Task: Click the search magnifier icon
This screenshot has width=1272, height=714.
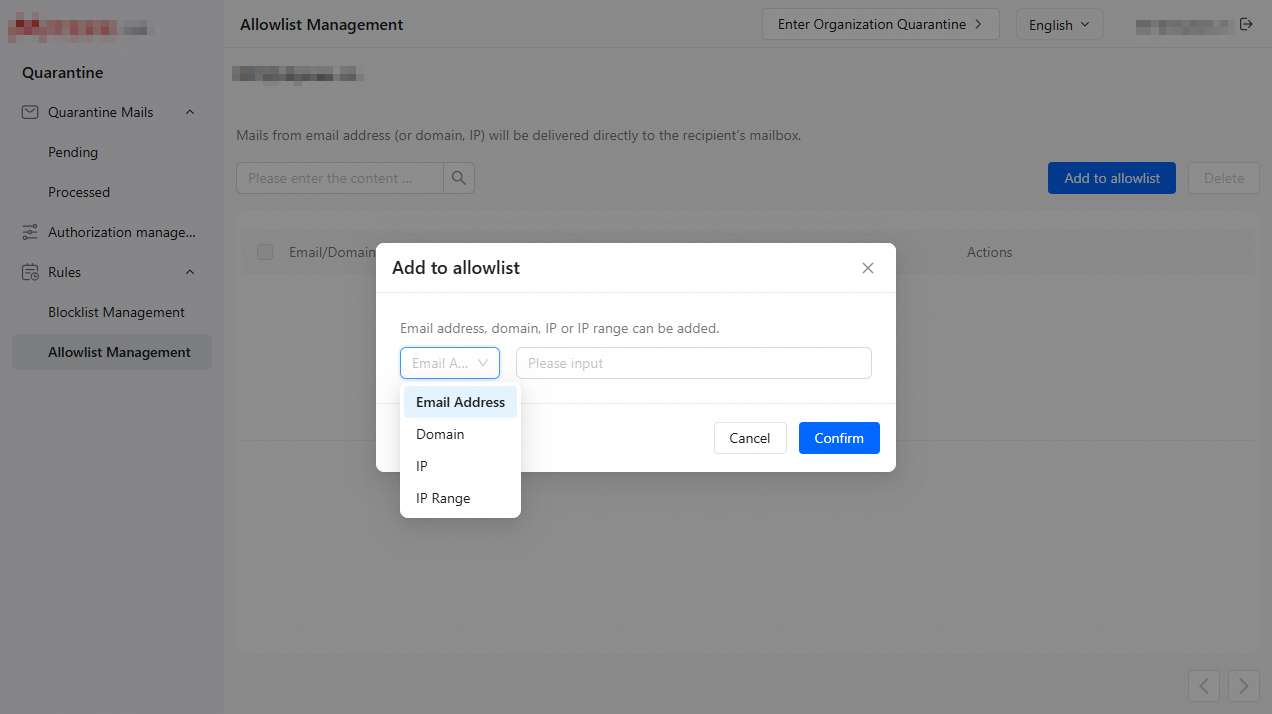Action: pos(459,178)
